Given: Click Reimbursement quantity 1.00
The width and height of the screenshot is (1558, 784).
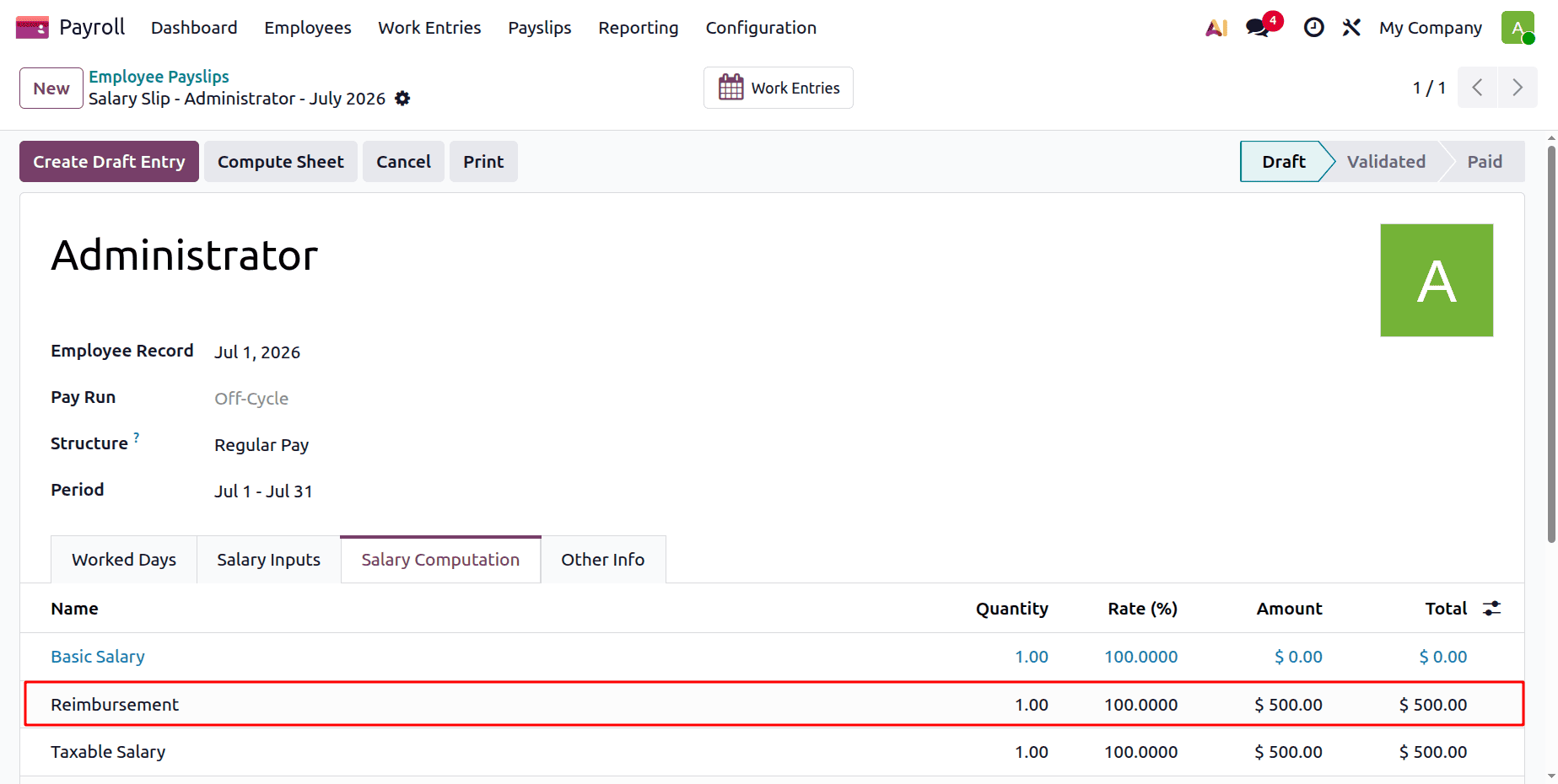Looking at the screenshot, I should 1031,705.
